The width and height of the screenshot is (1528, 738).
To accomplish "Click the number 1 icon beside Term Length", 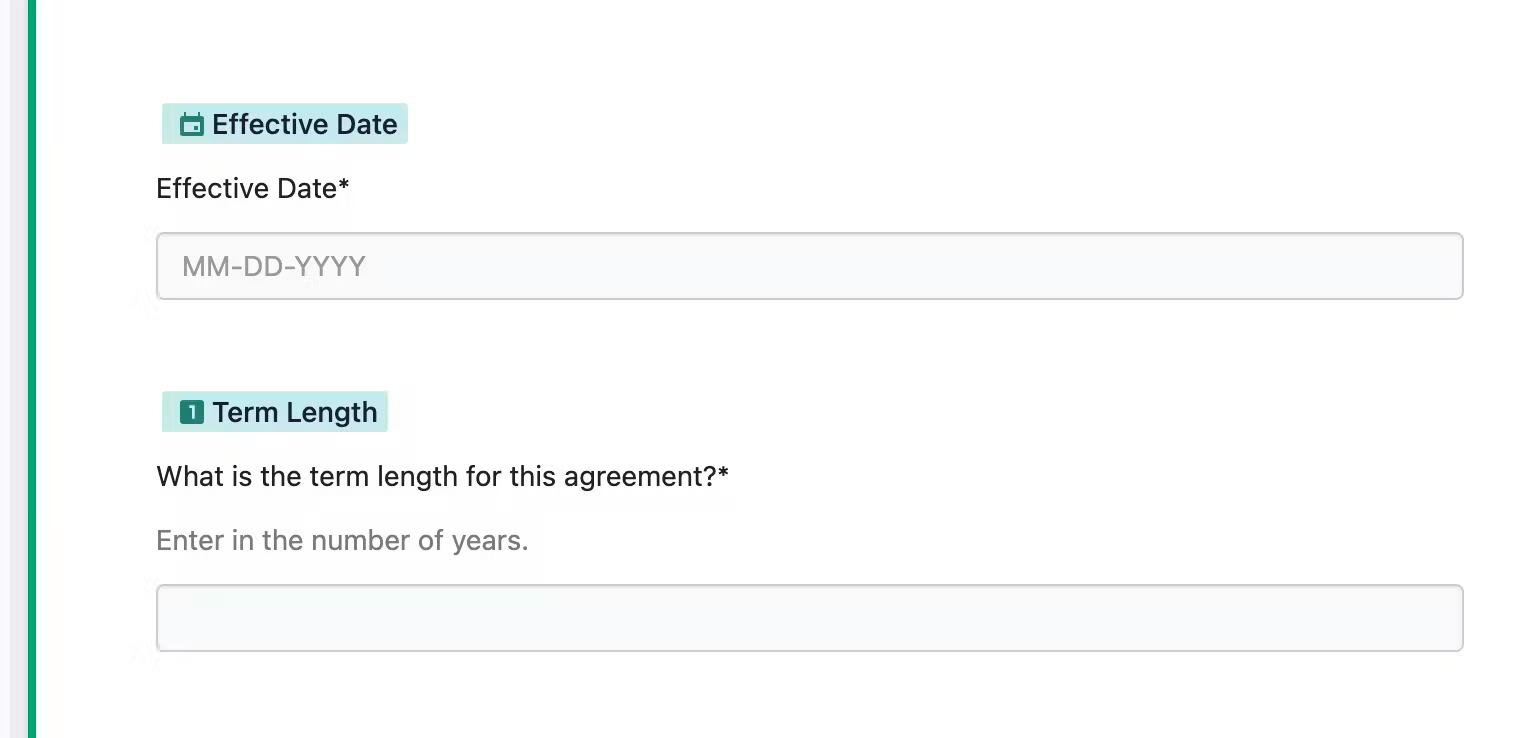I will click(x=191, y=412).
